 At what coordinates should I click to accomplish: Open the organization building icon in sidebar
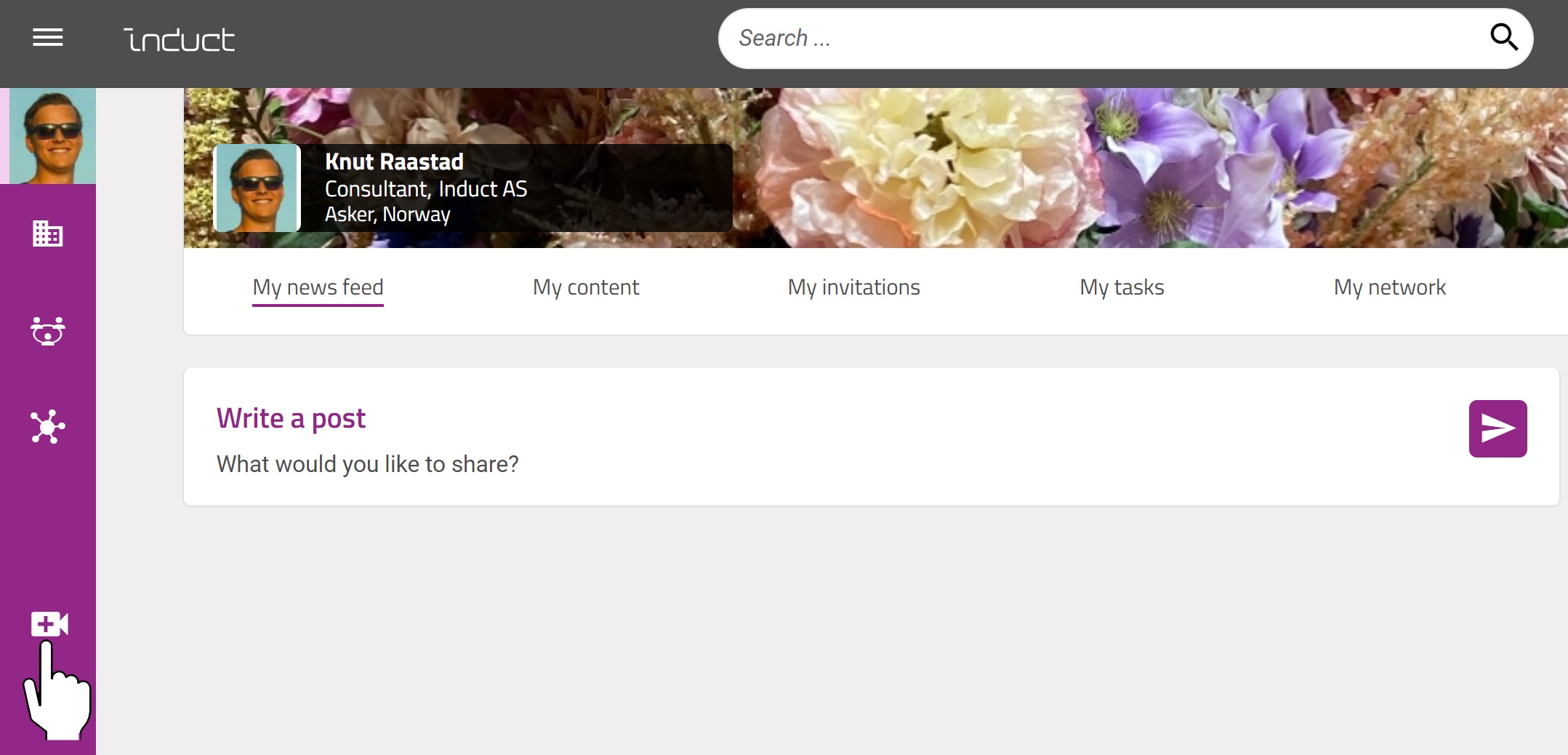click(48, 233)
